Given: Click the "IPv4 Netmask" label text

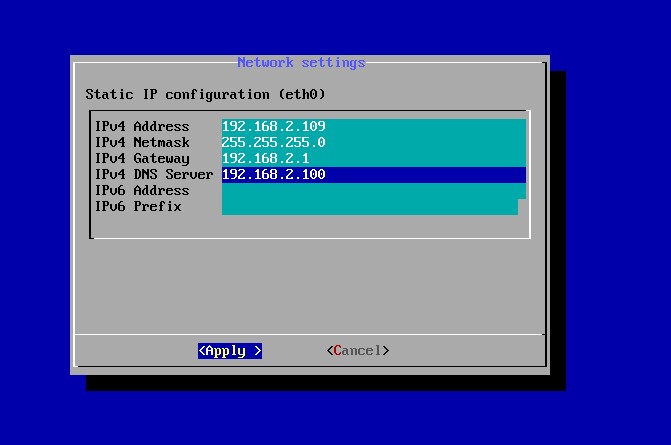Looking at the screenshot, I should pyautogui.click(x=141, y=143).
